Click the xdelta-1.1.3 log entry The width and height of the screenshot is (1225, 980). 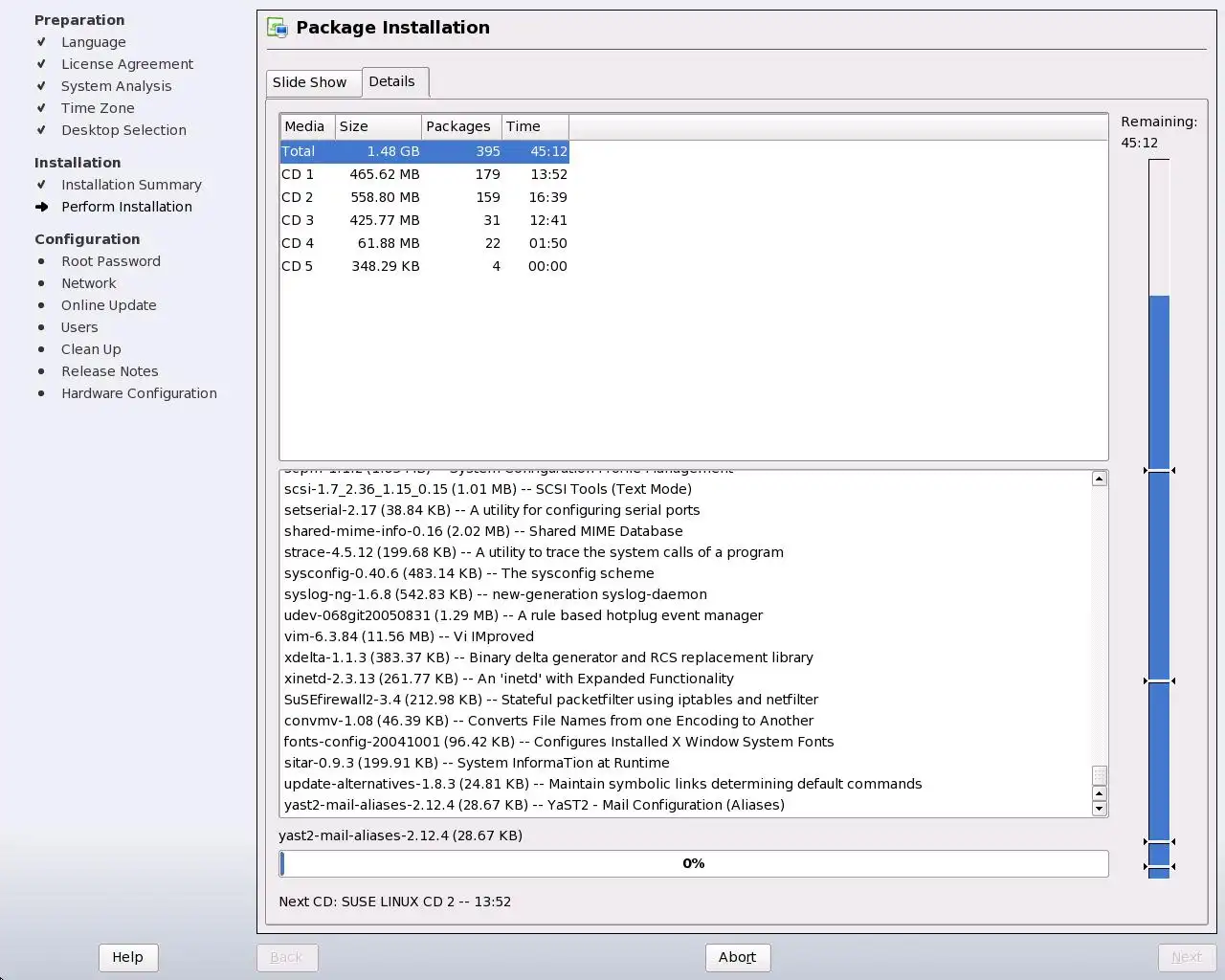click(x=548, y=657)
